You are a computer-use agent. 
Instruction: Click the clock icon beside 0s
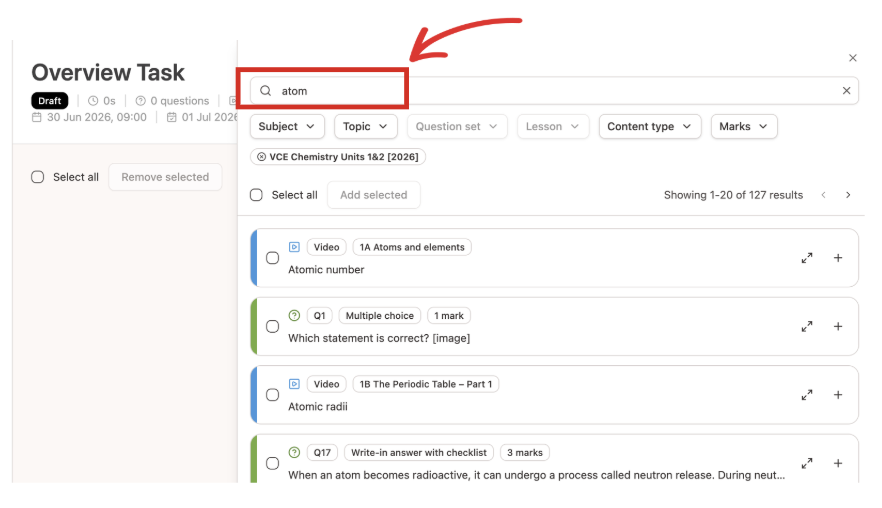pos(93,101)
